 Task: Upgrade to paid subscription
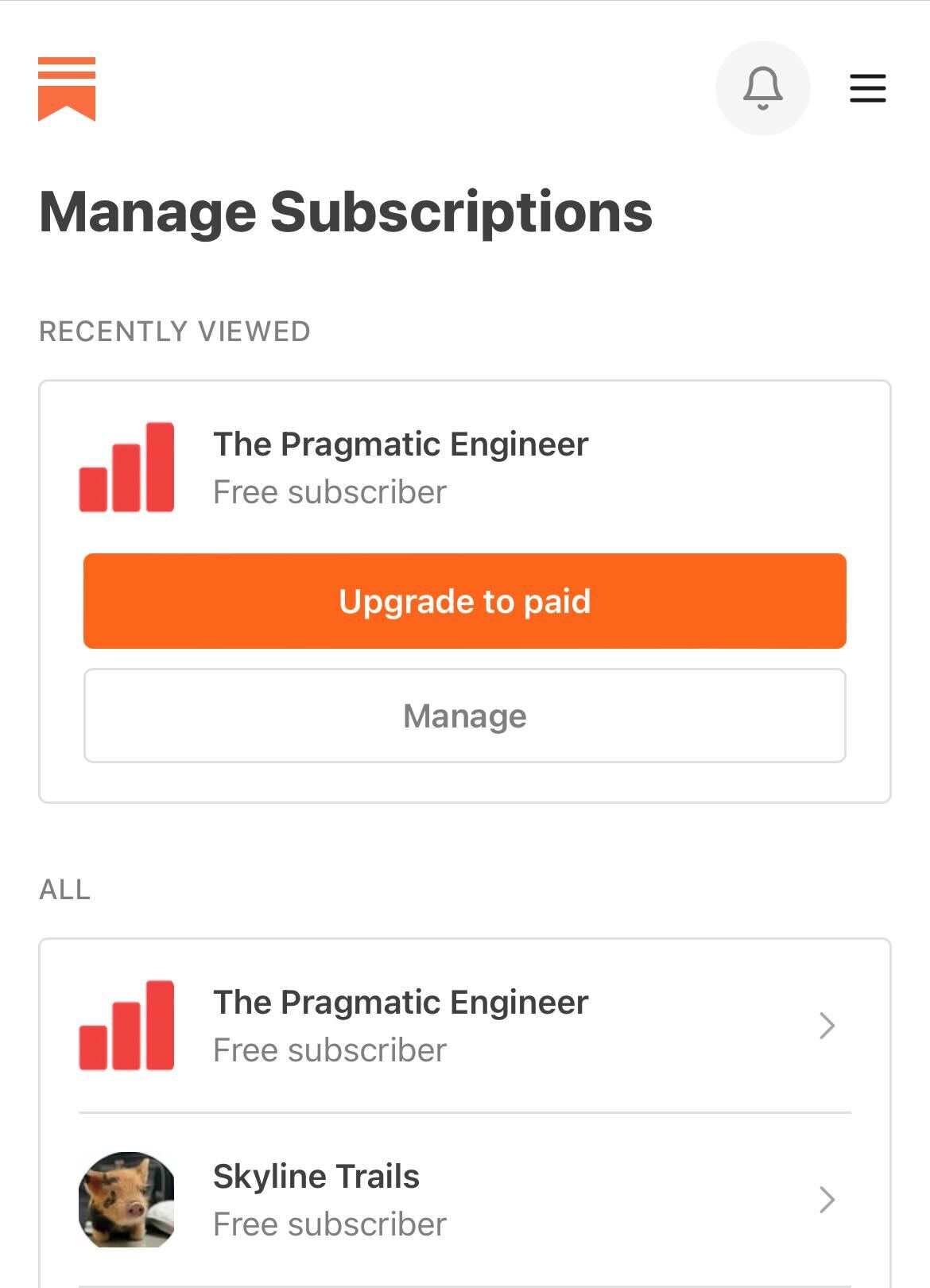(x=465, y=601)
